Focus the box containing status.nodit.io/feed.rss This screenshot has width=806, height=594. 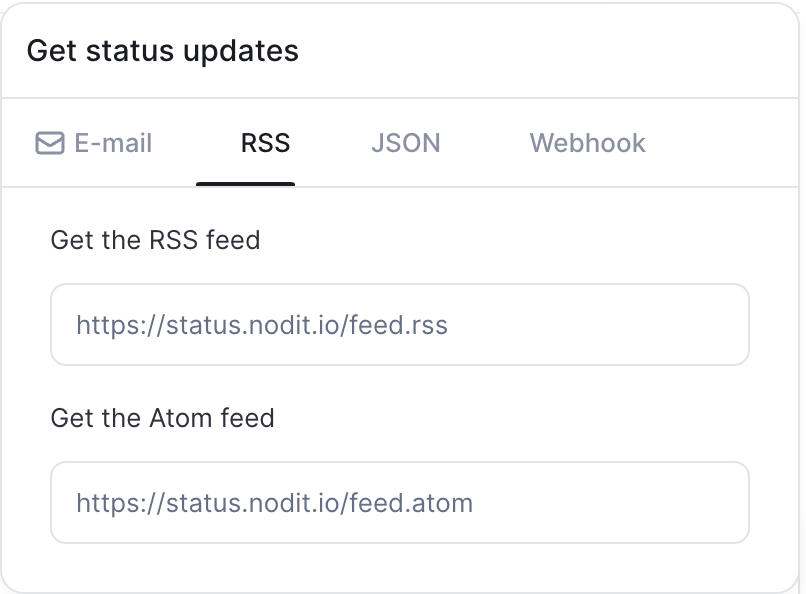[400, 325]
